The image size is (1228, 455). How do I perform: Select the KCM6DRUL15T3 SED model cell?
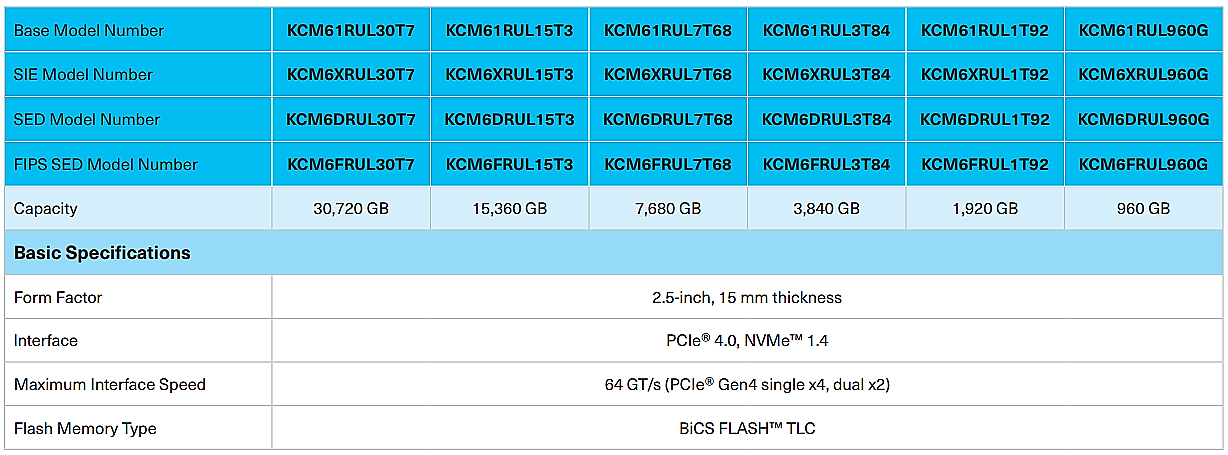[x=509, y=120]
